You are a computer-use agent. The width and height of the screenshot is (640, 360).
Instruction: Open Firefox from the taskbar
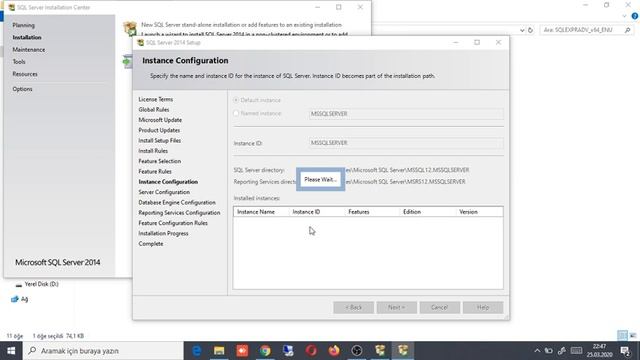tap(334, 351)
